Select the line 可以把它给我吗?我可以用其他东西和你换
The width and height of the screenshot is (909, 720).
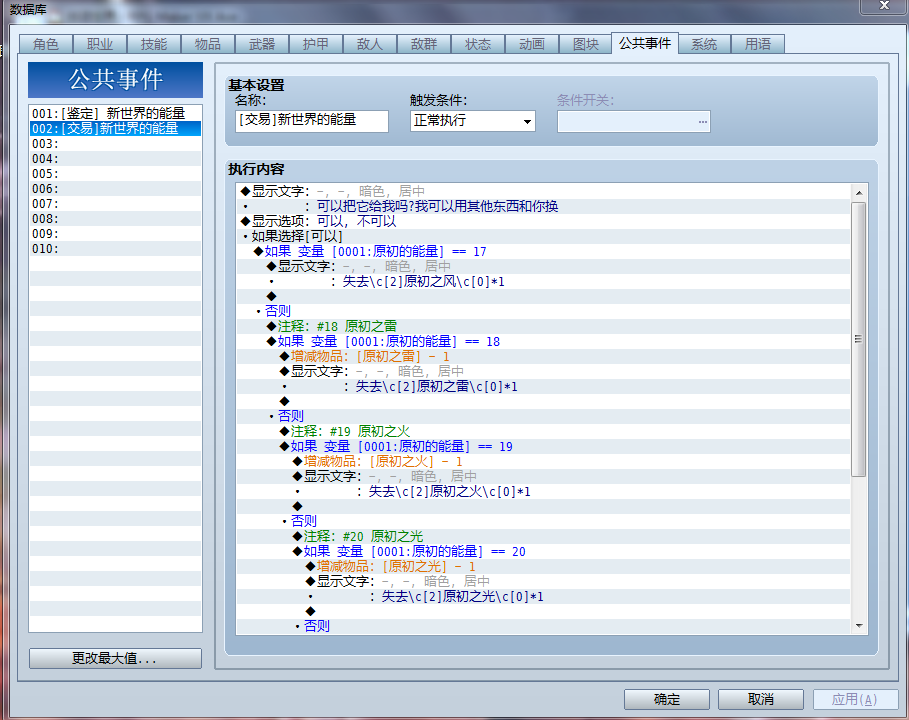(x=543, y=206)
